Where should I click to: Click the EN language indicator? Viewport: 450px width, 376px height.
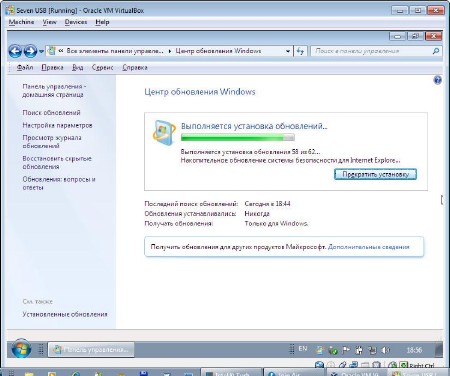(x=303, y=349)
